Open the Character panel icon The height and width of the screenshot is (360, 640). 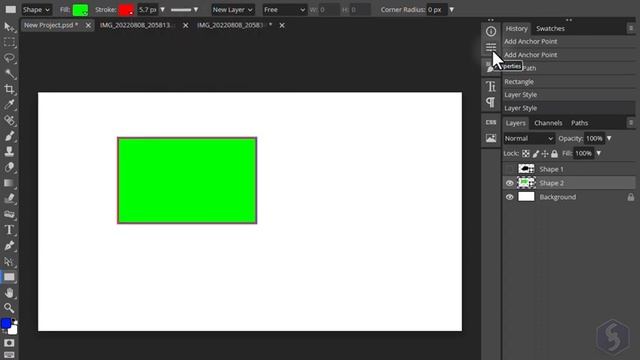point(491,86)
